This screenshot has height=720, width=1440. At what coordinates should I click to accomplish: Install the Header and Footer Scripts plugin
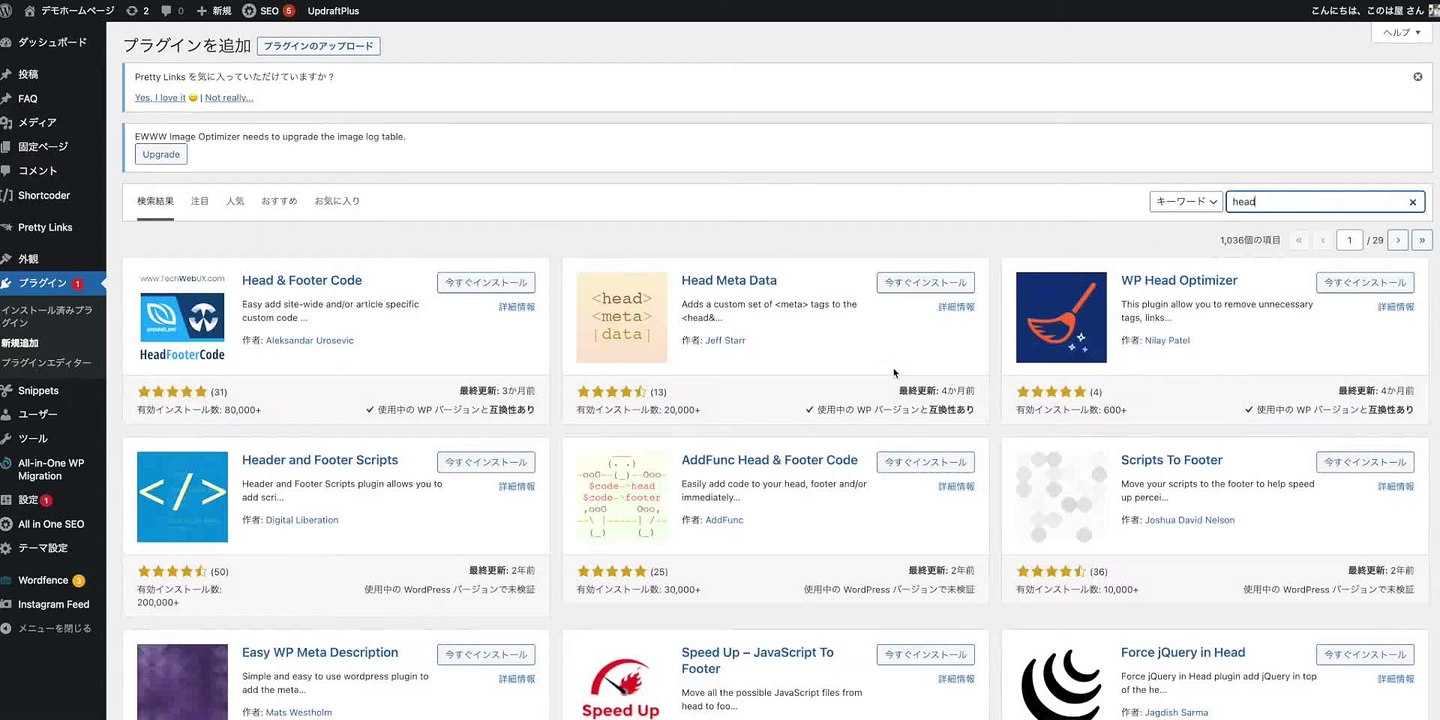[486, 463]
